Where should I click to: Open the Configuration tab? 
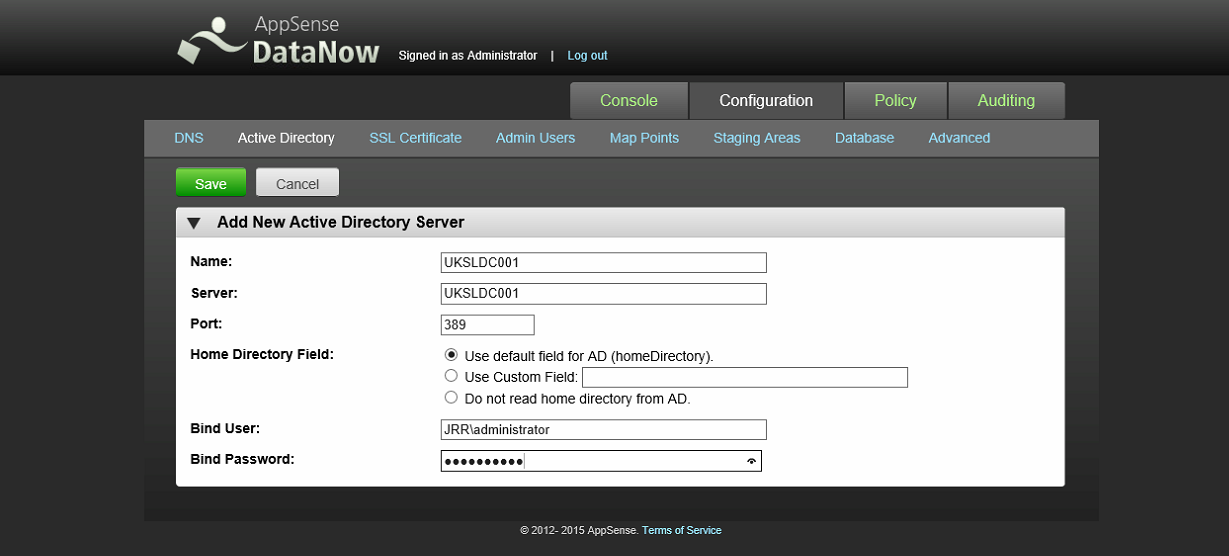[x=766, y=101]
